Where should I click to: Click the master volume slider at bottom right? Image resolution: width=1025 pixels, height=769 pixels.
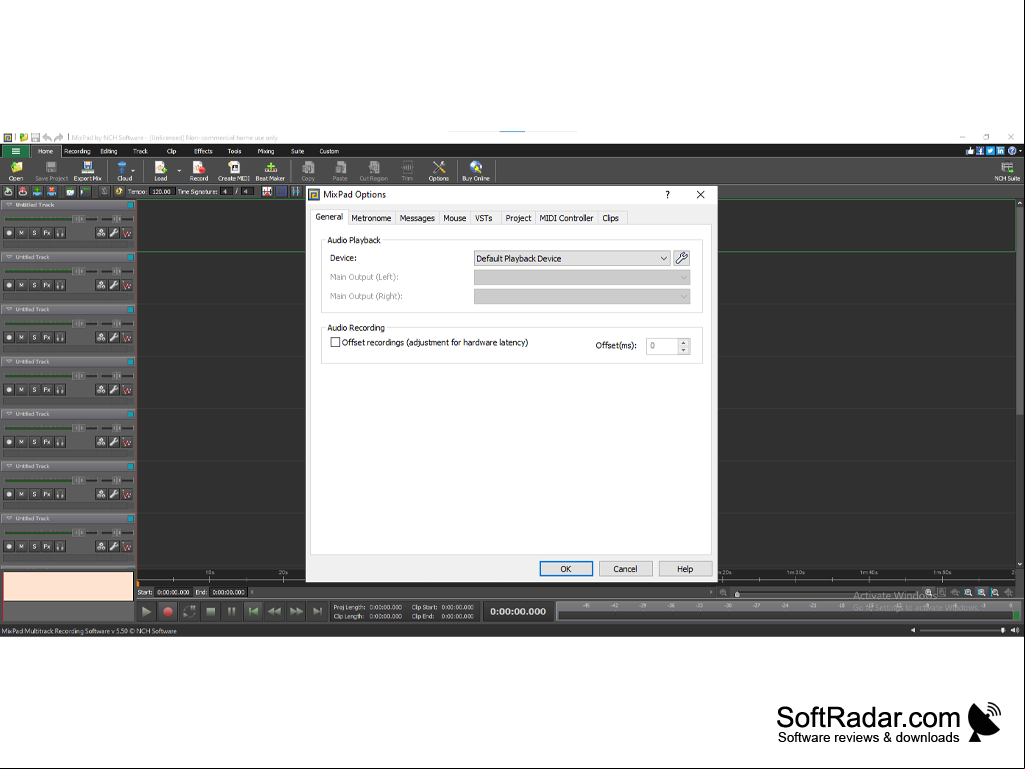pyautogui.click(x=962, y=630)
